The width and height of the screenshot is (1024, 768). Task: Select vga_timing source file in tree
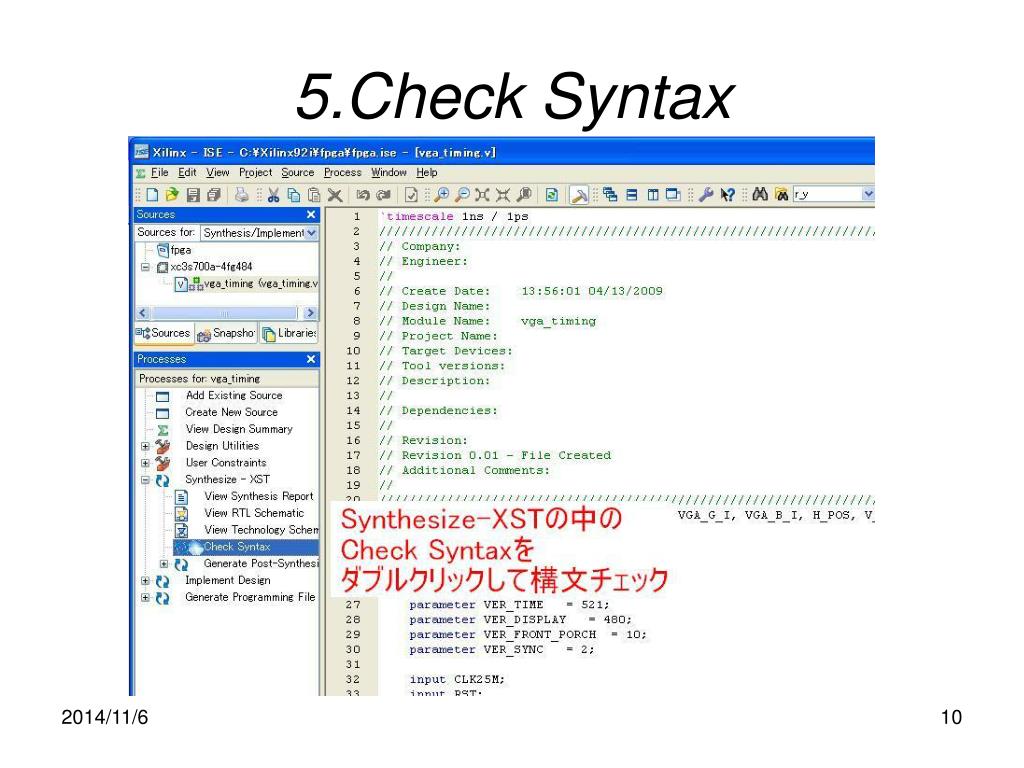click(246, 284)
